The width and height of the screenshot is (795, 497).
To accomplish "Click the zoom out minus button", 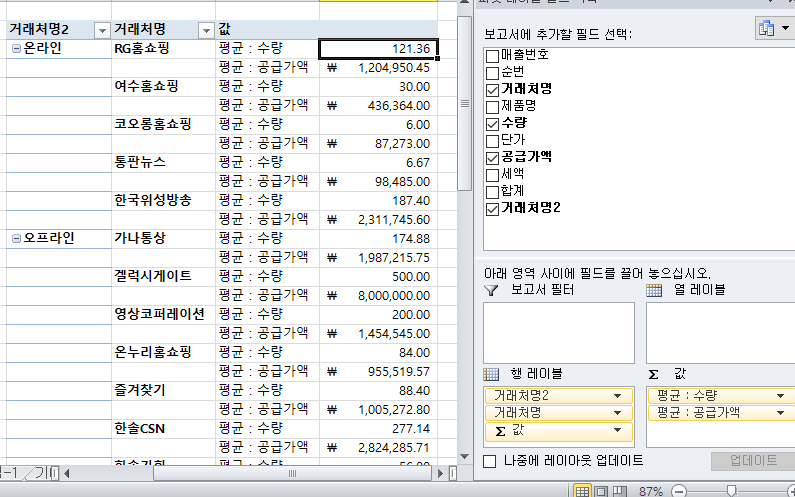I will [679, 490].
